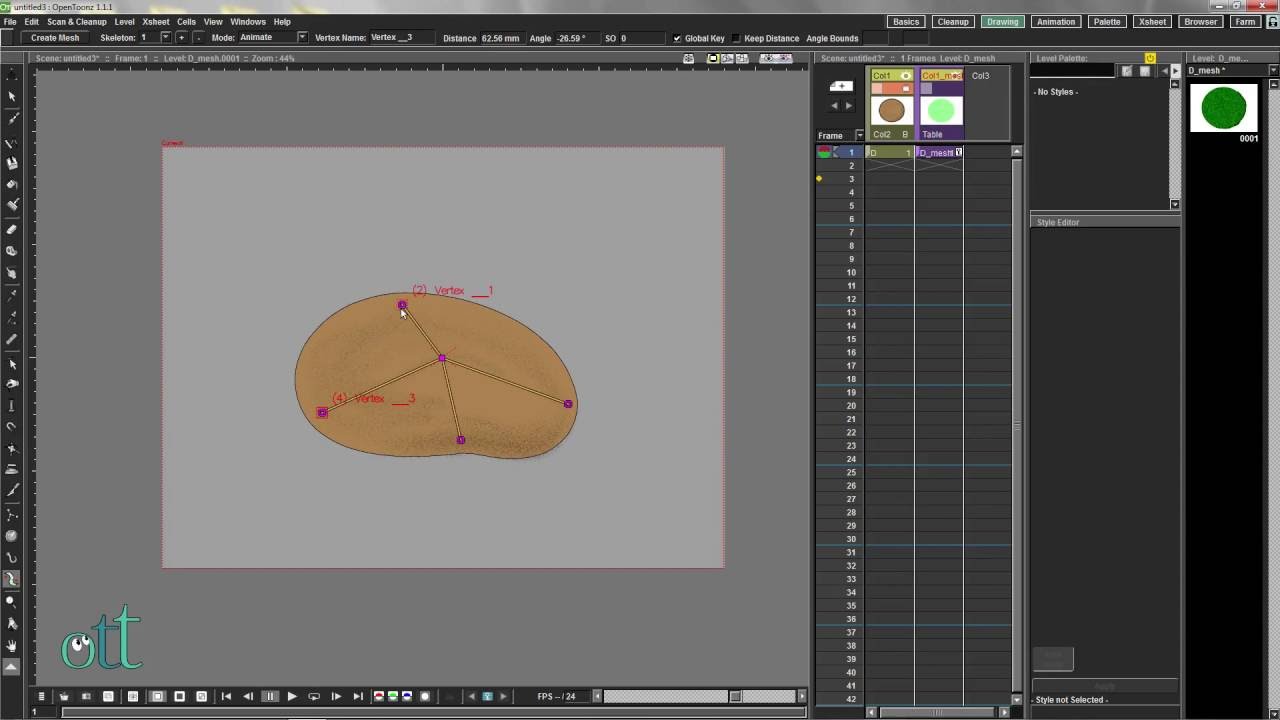This screenshot has height=720, width=1280.
Task: Switch to the Browser room tab
Action: coord(1201,22)
